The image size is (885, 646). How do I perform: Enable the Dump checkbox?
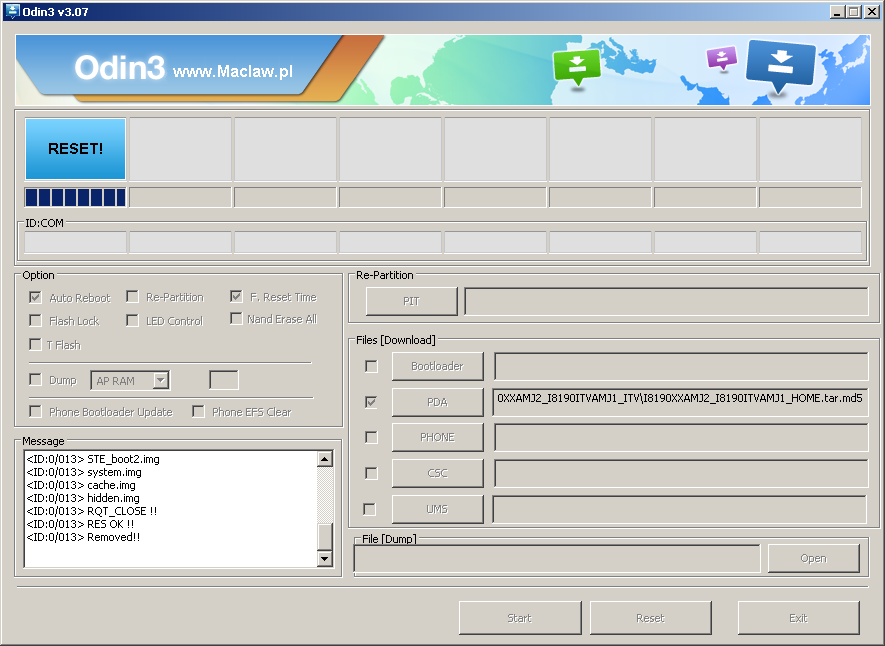click(35, 379)
